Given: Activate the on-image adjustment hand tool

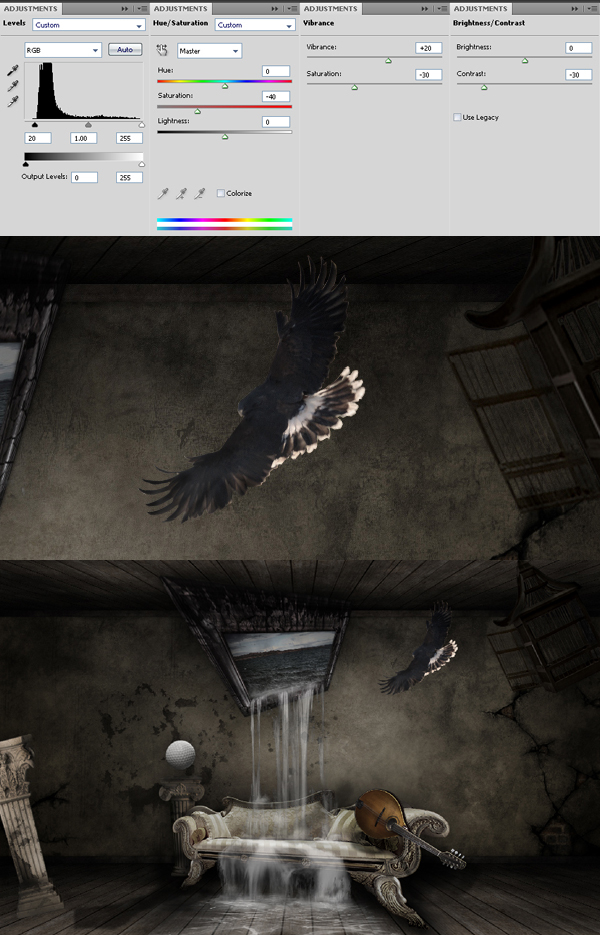Looking at the screenshot, I should (x=163, y=49).
